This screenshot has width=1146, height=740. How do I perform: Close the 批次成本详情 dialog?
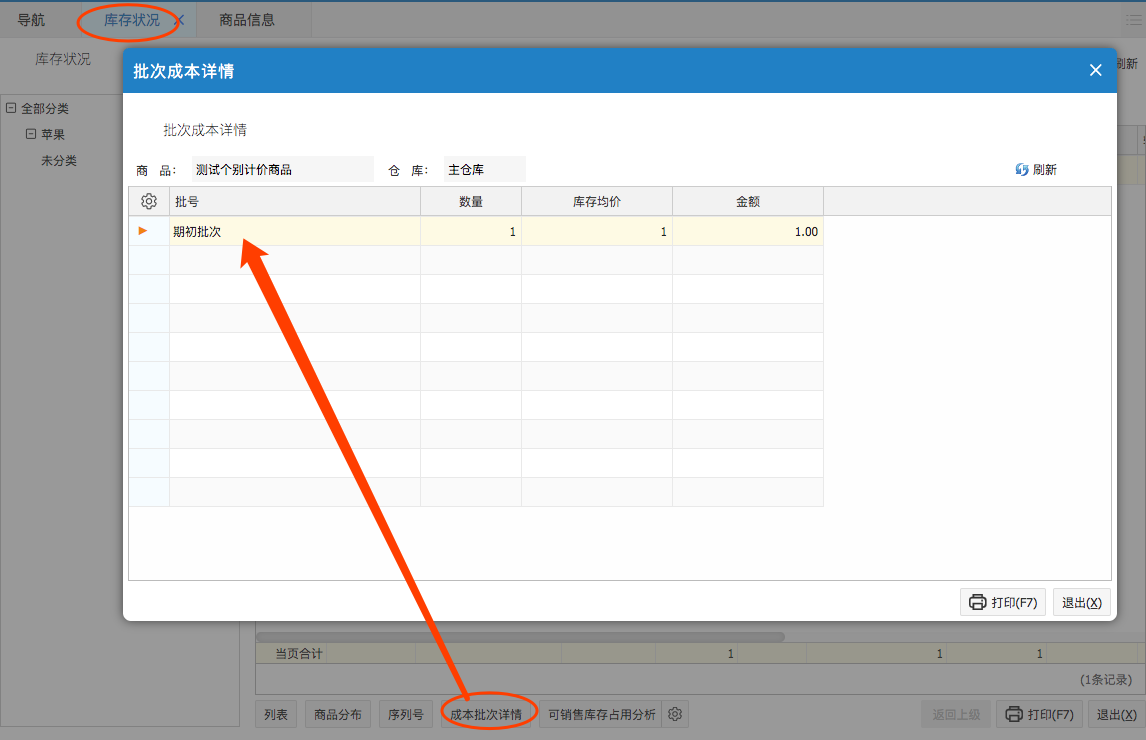click(1095, 70)
